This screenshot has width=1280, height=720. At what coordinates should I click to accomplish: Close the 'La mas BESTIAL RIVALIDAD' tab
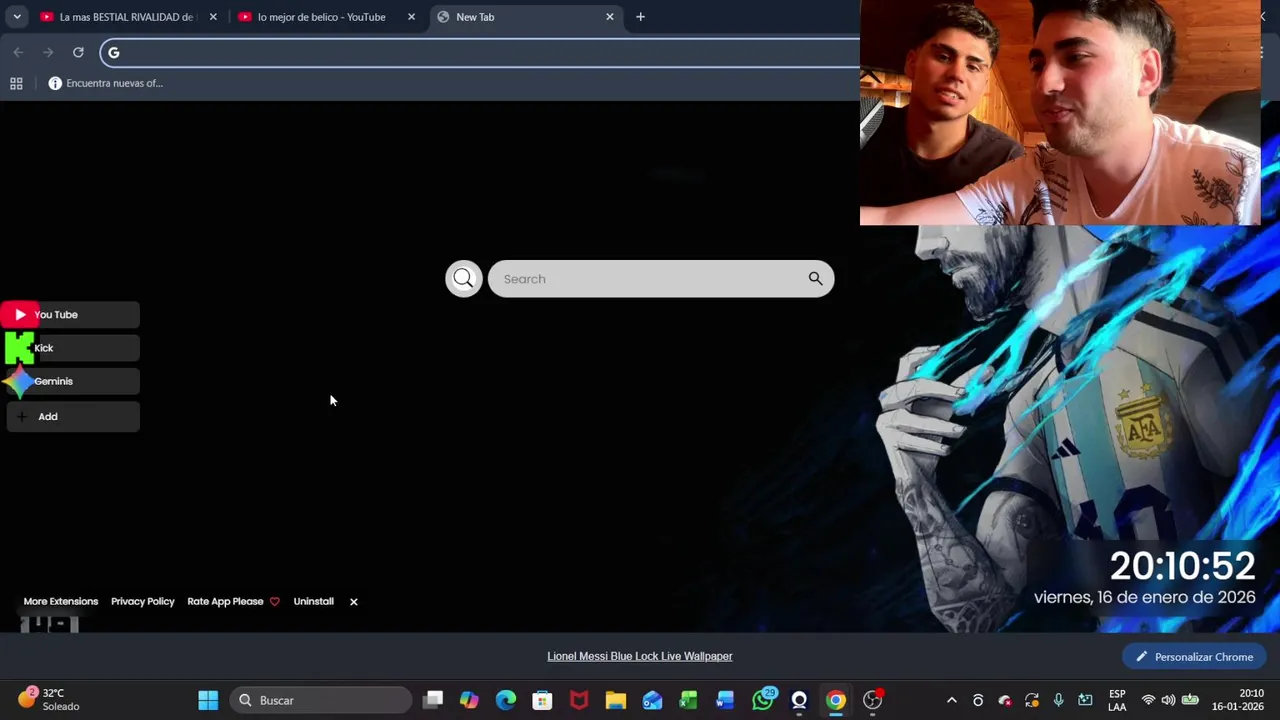(x=213, y=17)
